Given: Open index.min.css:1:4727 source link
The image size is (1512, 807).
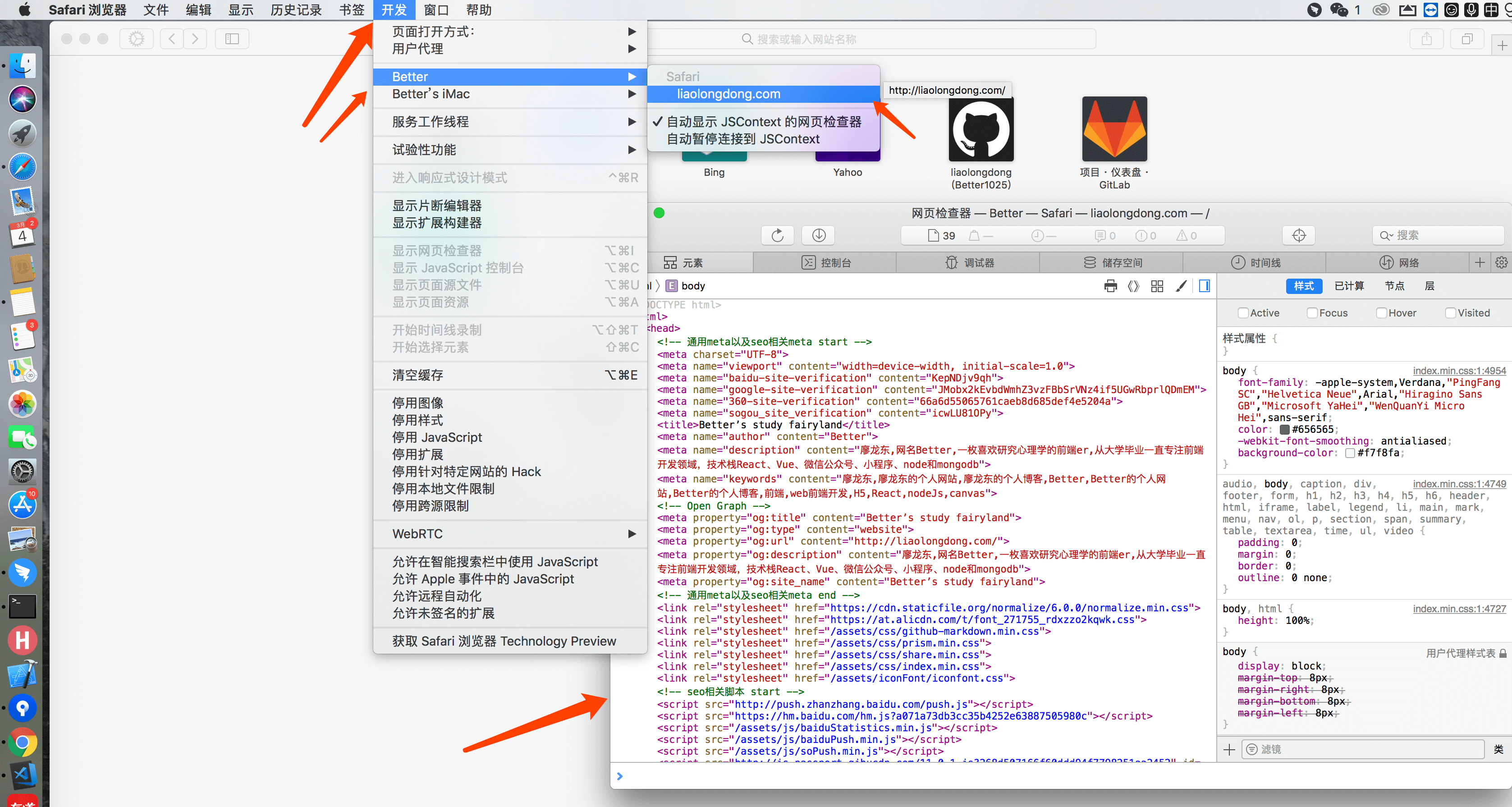Looking at the screenshot, I should point(1459,609).
